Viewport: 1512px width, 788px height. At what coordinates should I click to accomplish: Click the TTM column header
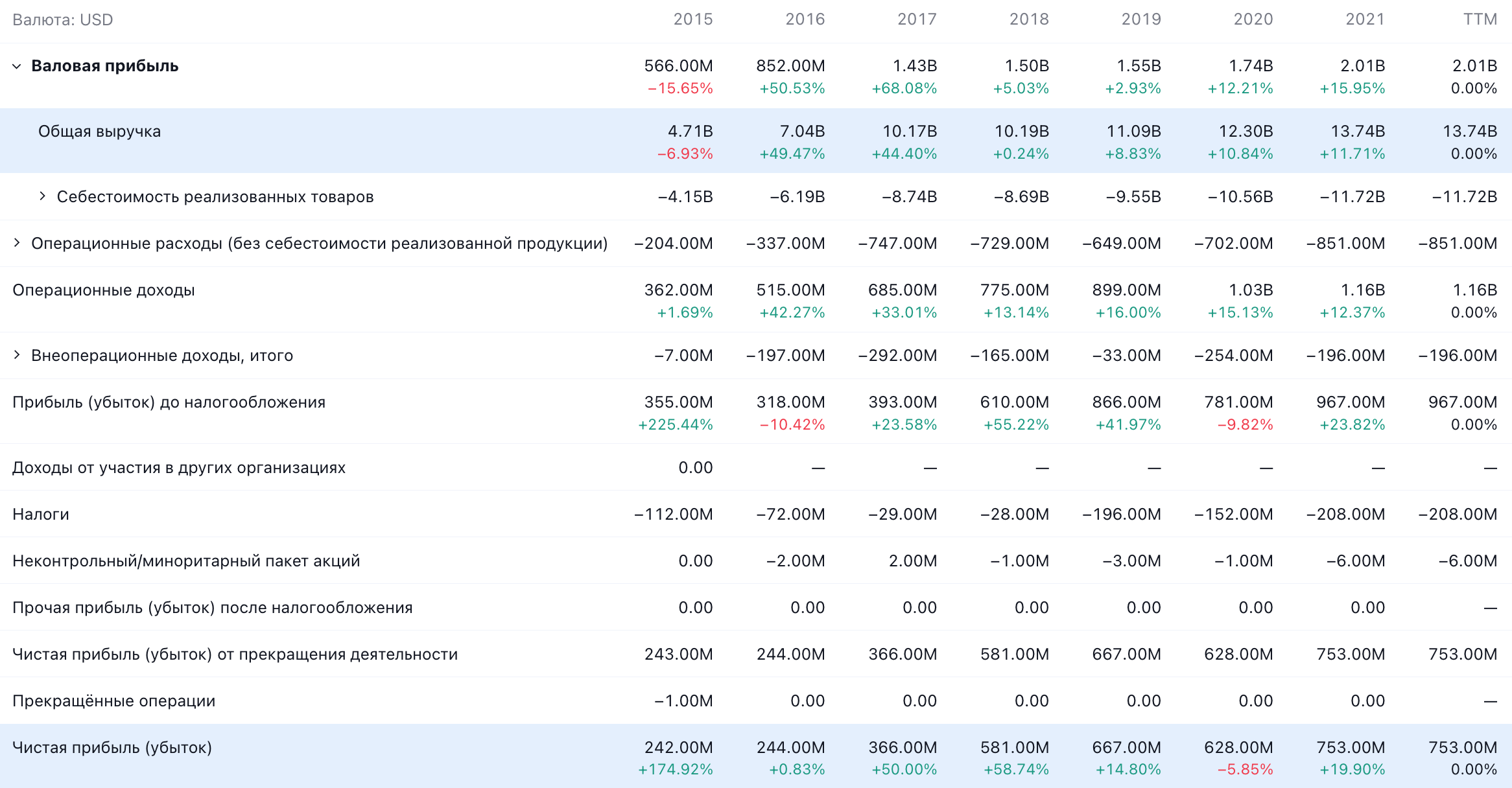pyautogui.click(x=1480, y=19)
